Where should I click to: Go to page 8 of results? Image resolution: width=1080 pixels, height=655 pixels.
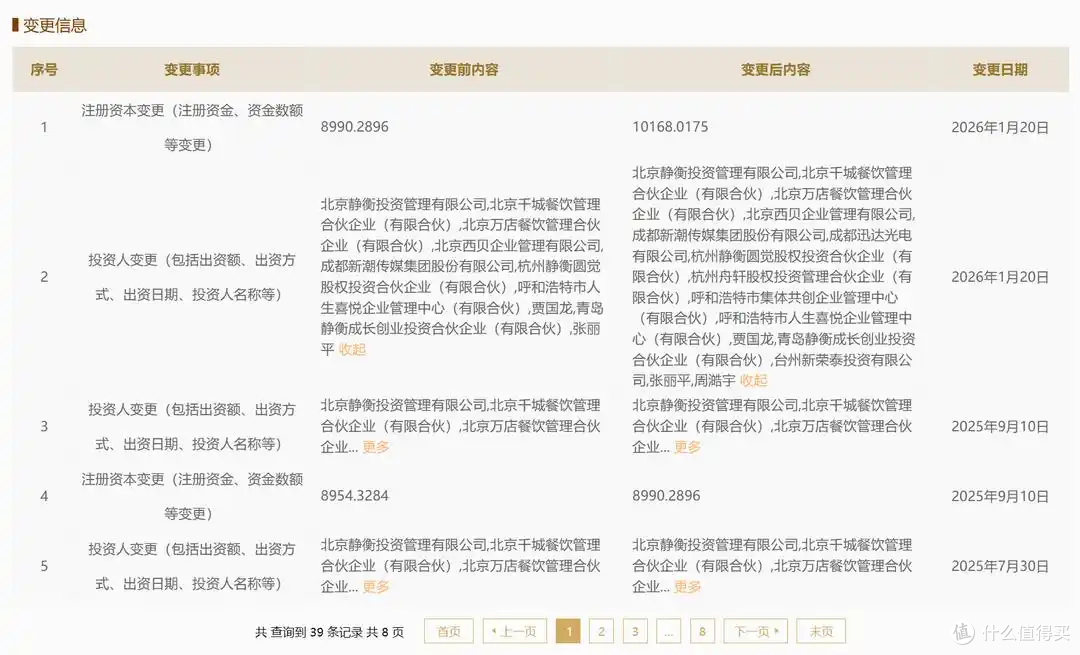pos(702,631)
